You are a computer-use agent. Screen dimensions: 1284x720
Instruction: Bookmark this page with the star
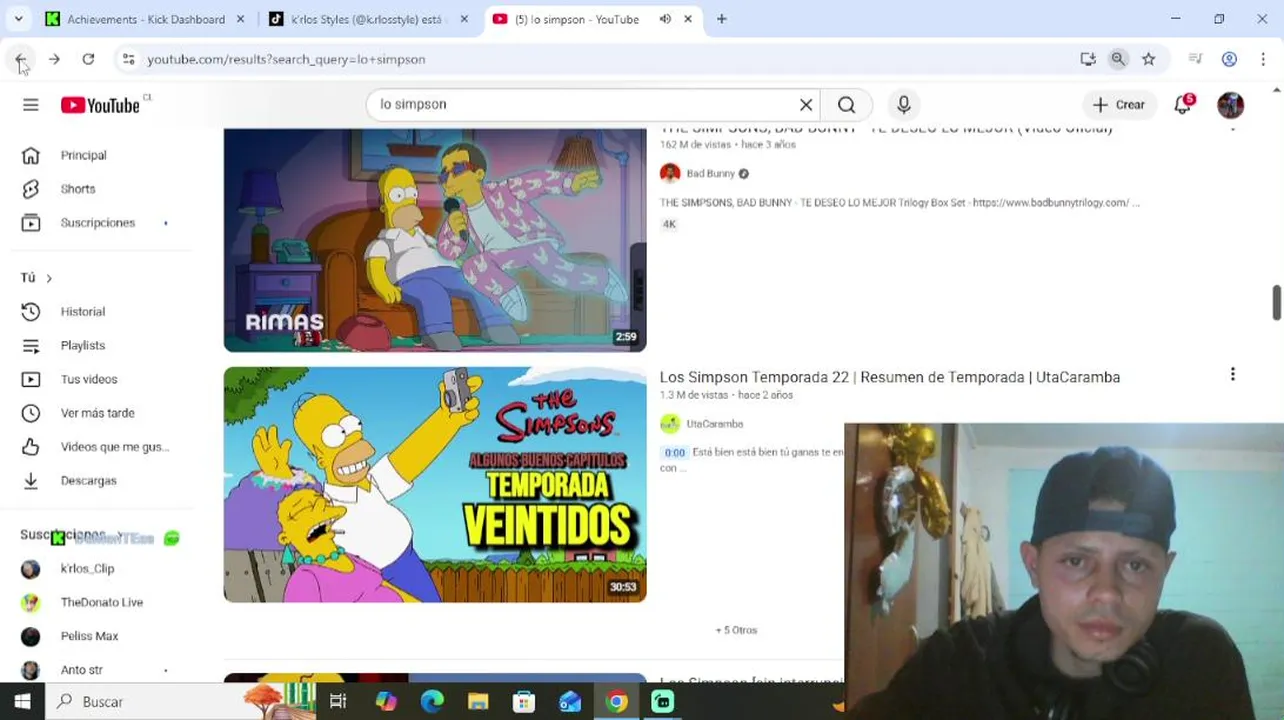1149,60
